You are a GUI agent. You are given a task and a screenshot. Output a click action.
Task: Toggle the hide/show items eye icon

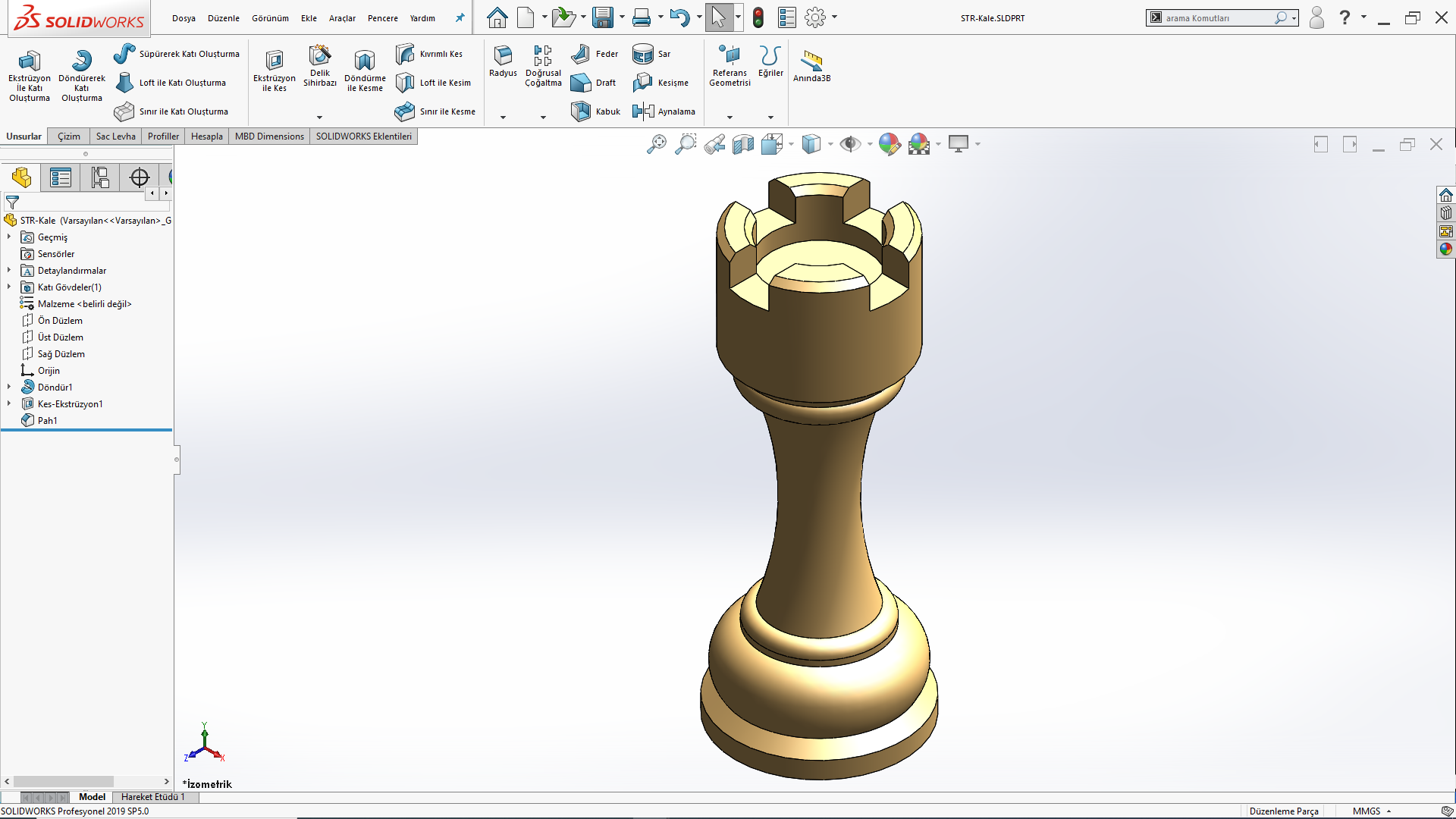click(x=849, y=144)
